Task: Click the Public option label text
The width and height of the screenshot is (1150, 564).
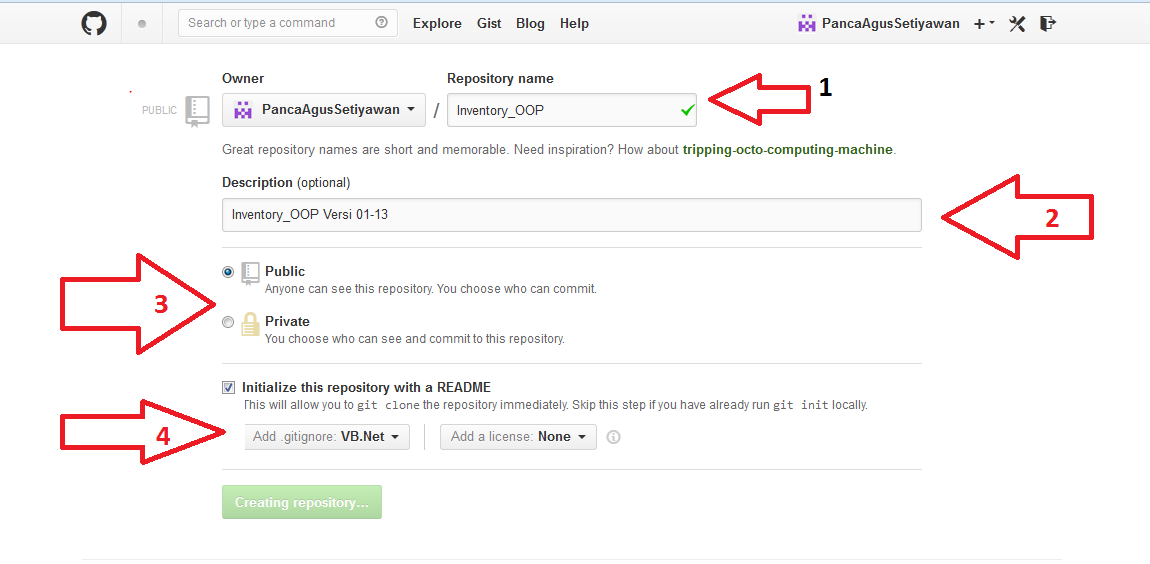Action: click(x=285, y=271)
